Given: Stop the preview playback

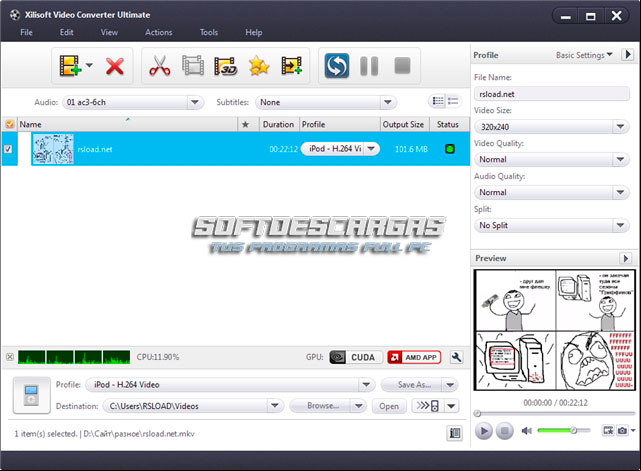Looking at the screenshot, I should tap(504, 431).
